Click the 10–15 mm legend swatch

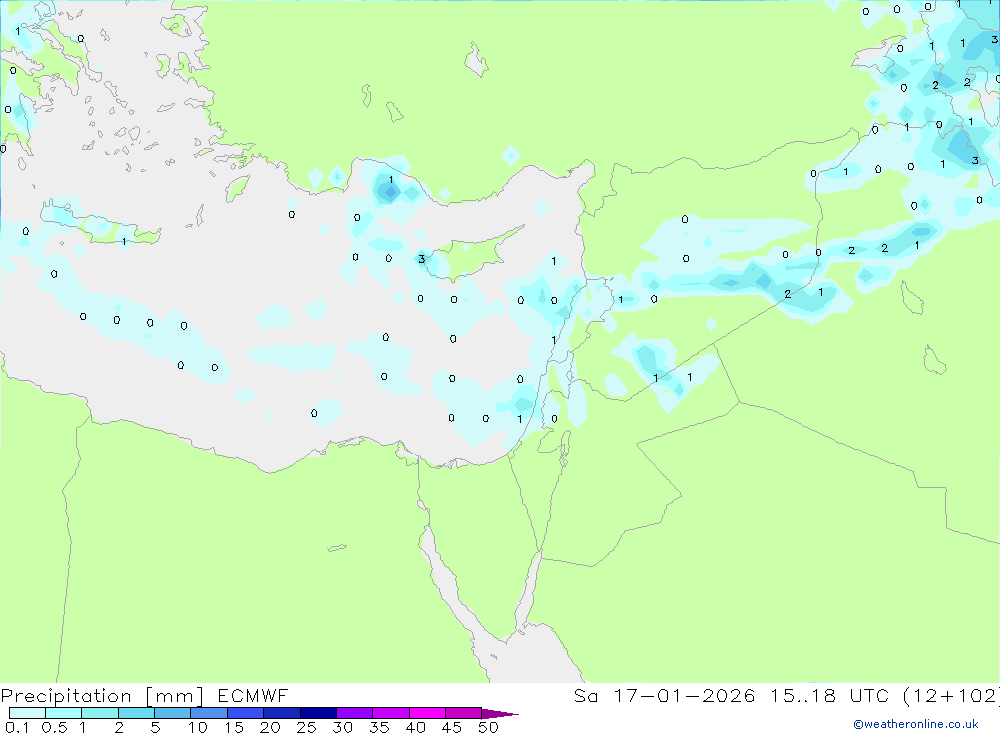tap(209, 713)
